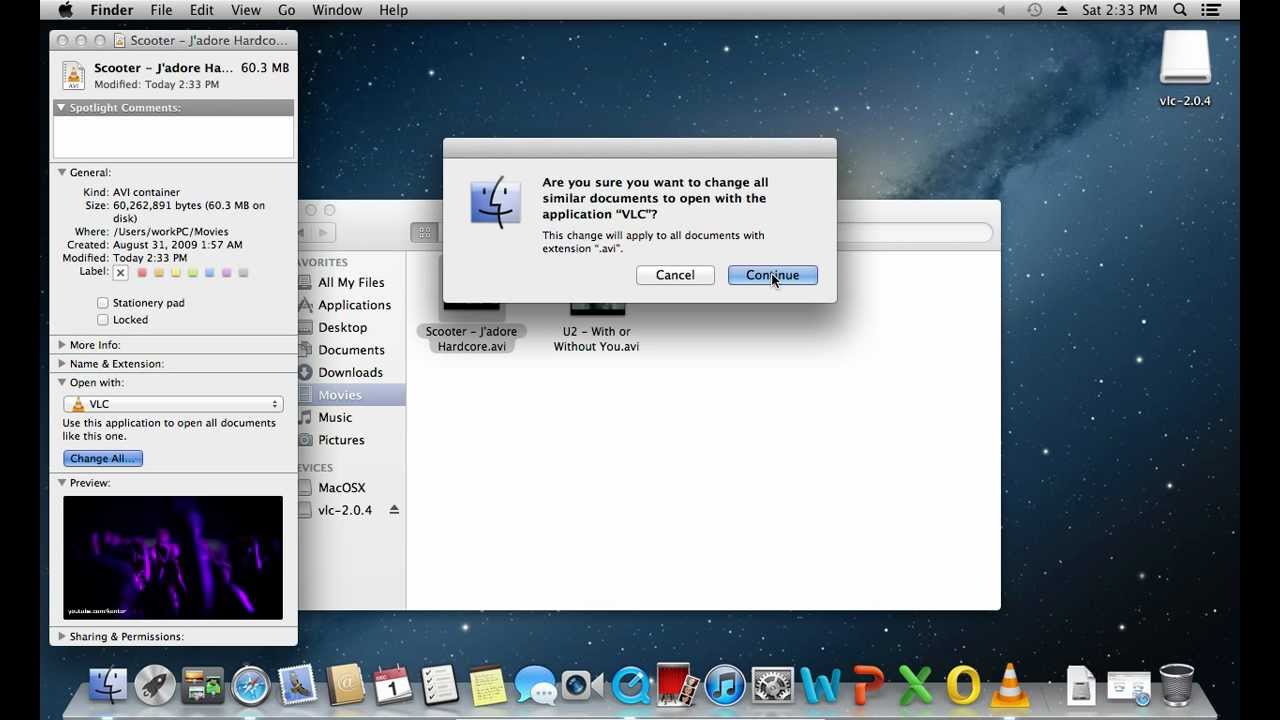Viewport: 1280px width, 720px height.
Task: Apply the green label color
Action: point(193,272)
